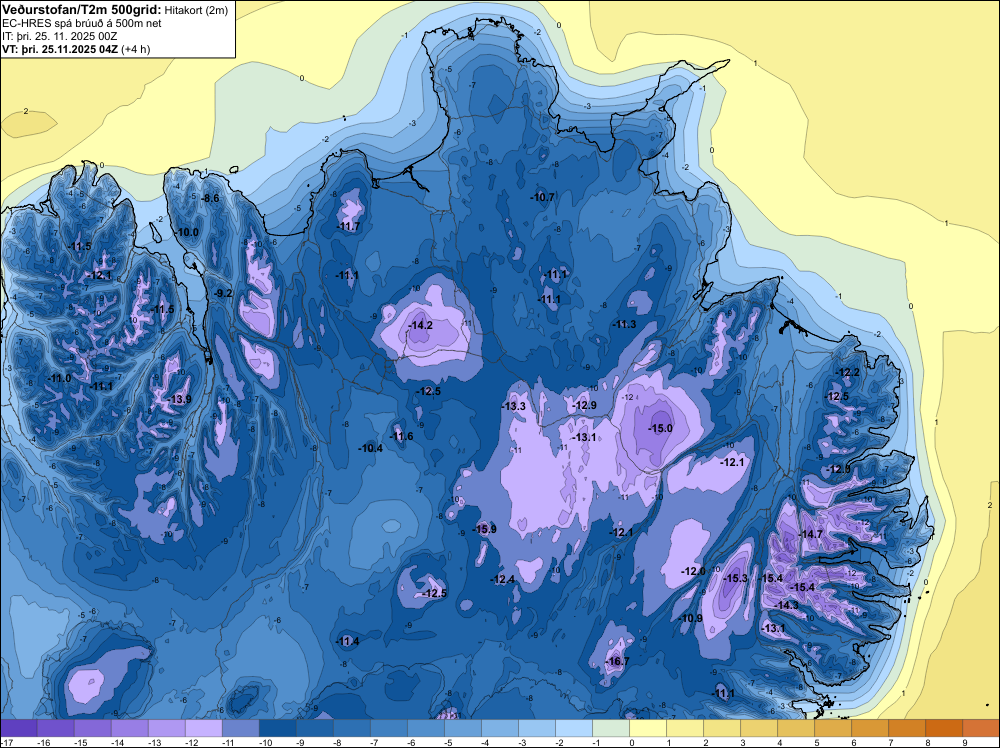Image resolution: width=1000 pixels, height=748 pixels.
Task: Select the EC-HRES spá brúuð description line
Action: pyautogui.click(x=82, y=23)
